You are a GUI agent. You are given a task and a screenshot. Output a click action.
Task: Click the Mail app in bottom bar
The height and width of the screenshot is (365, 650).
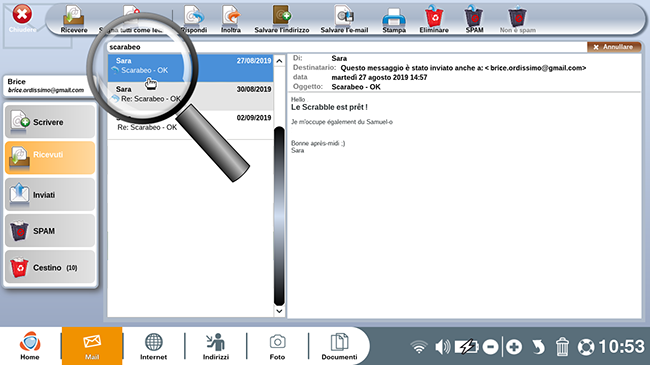(92, 346)
